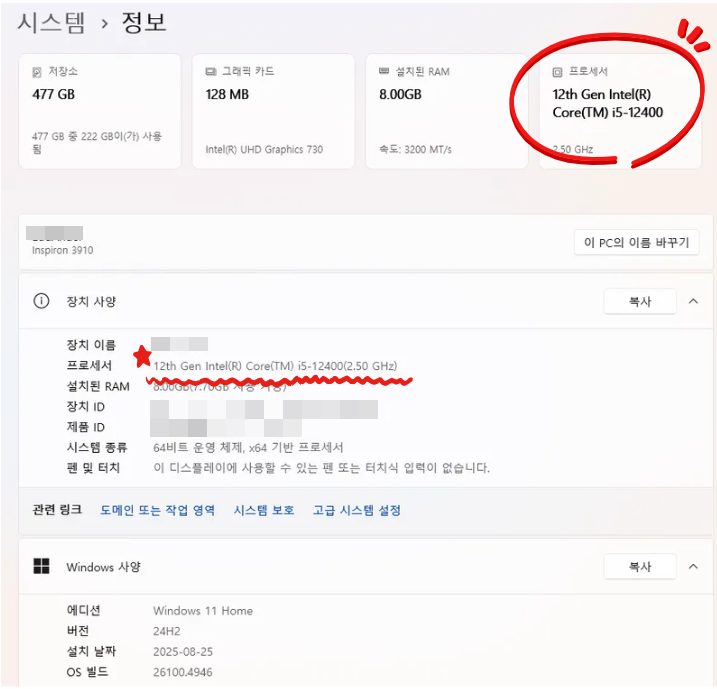Click the 펜 및 터치 description text
The height and width of the screenshot is (689, 717).
[321, 468]
